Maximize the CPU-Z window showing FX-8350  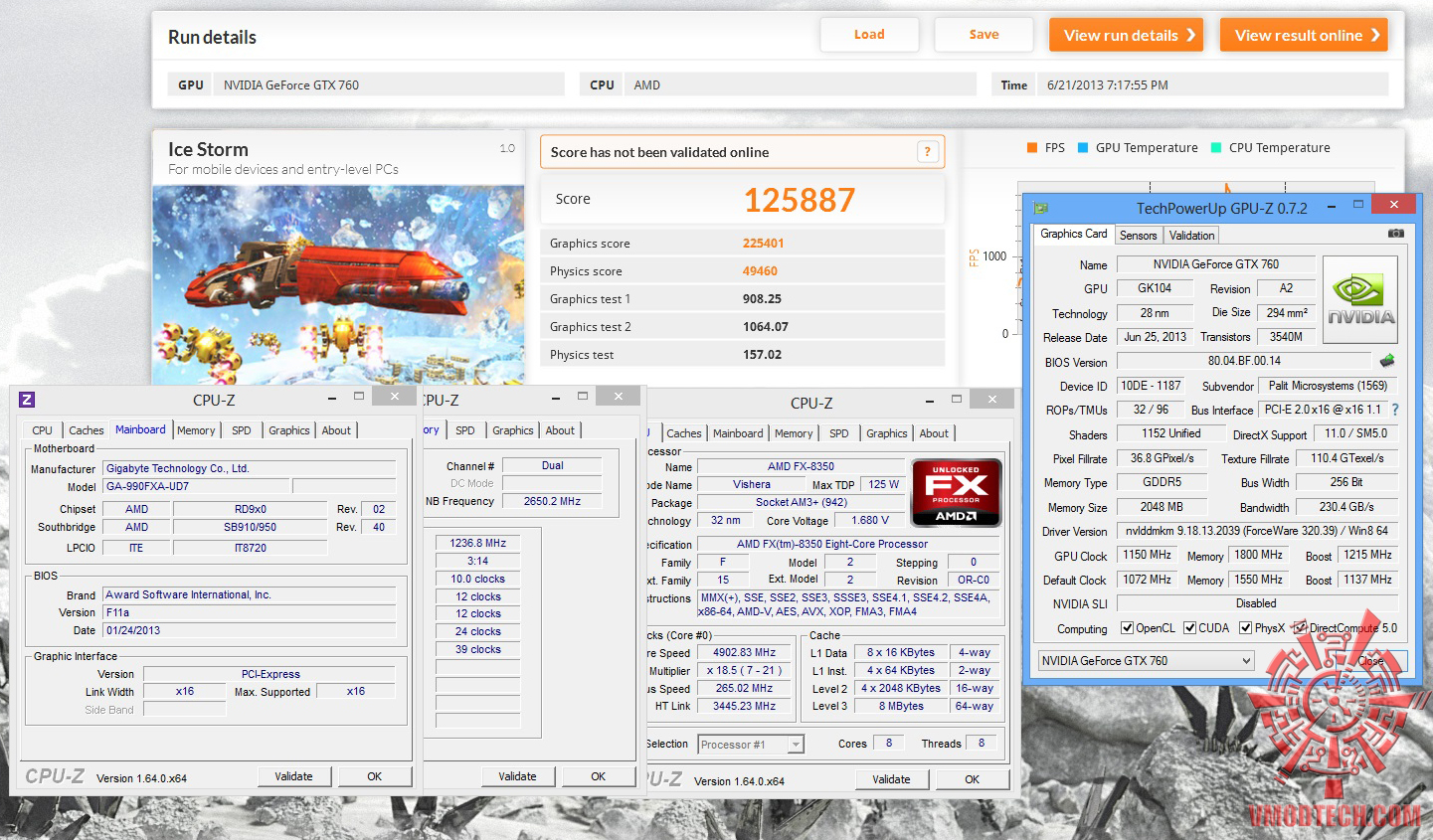pos(957,399)
